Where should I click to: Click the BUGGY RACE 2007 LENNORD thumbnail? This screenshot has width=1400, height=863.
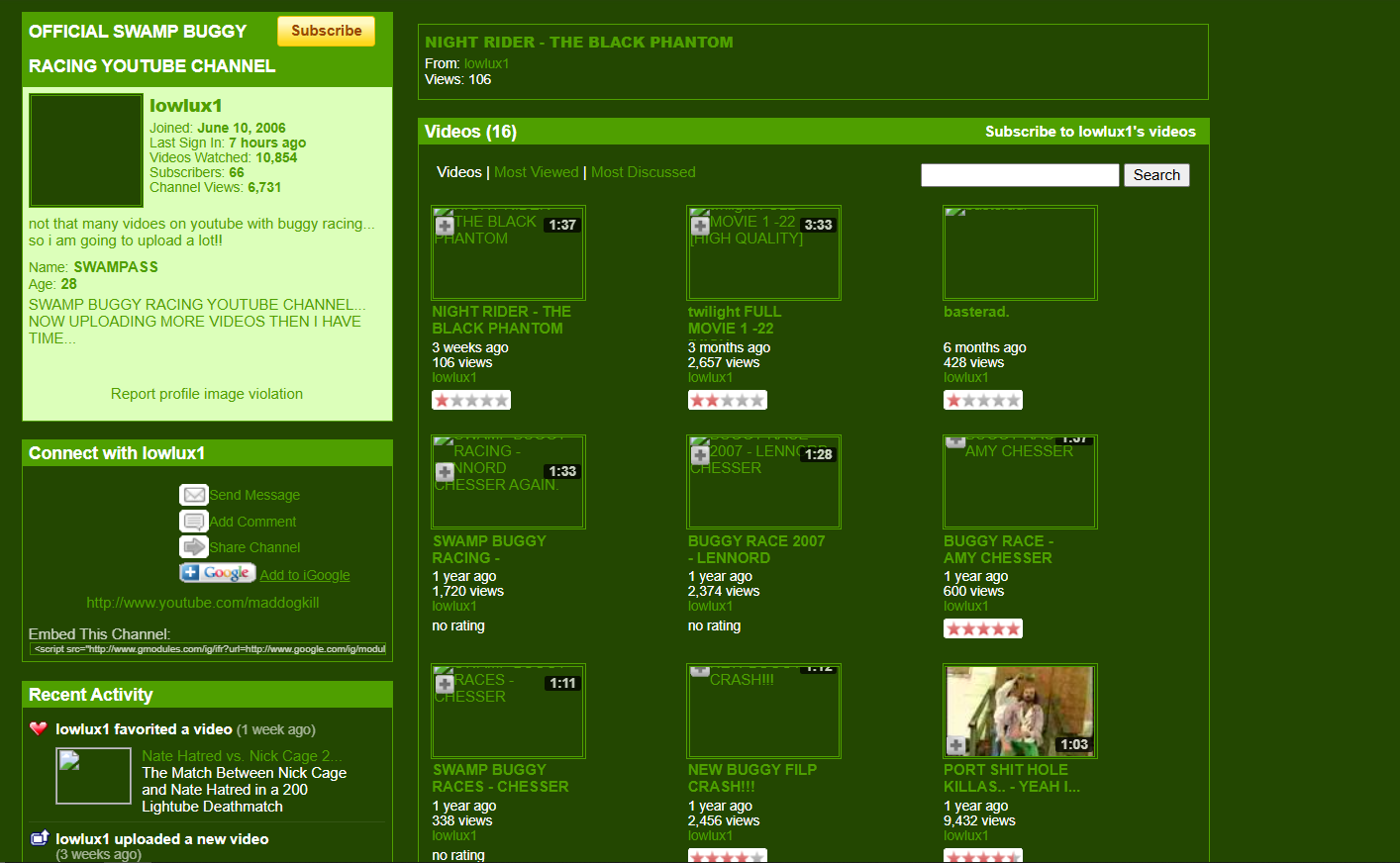click(764, 482)
